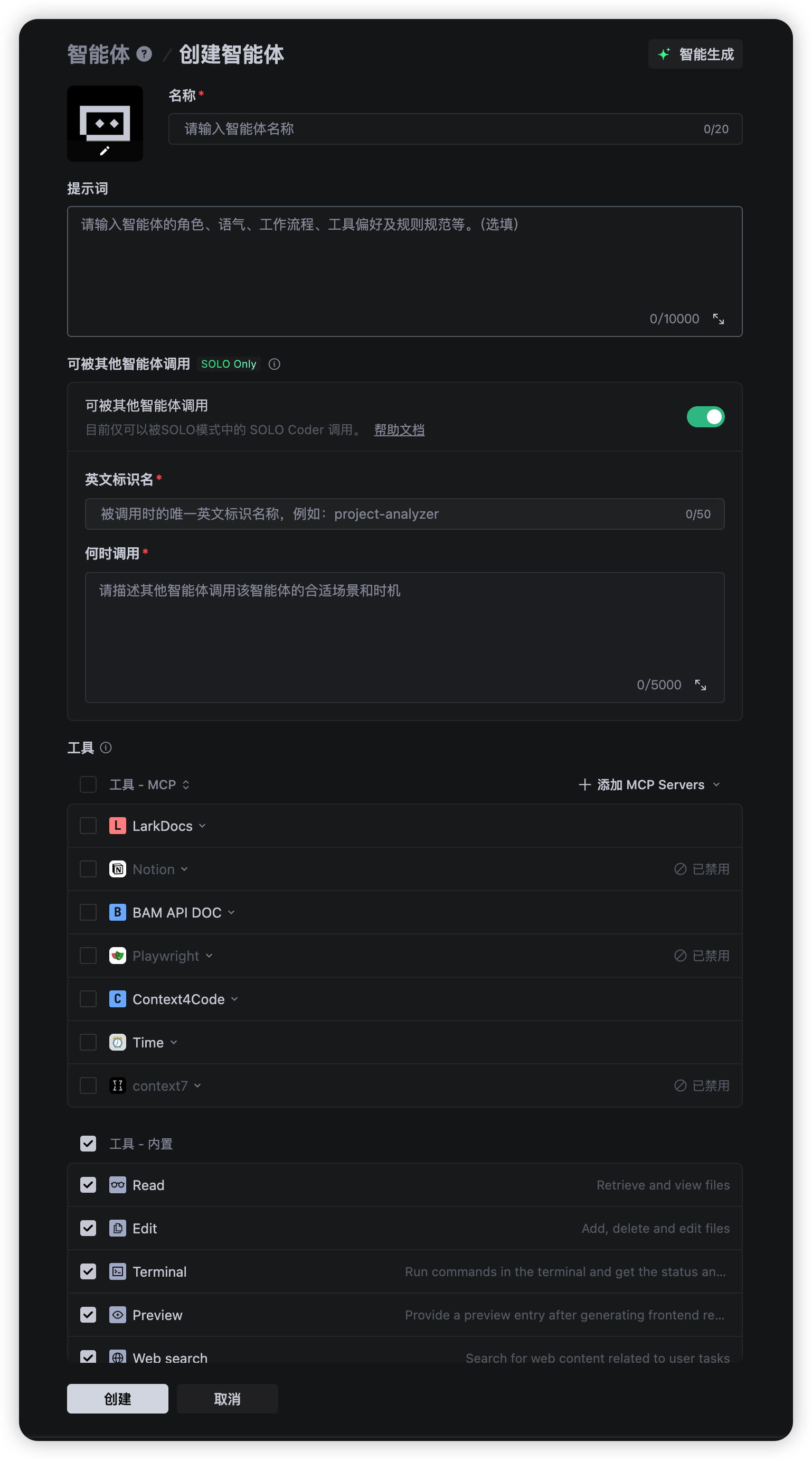Viewport: 812px width, 1460px height.
Task: Check the Context4Code checkbox
Action: coord(88,999)
